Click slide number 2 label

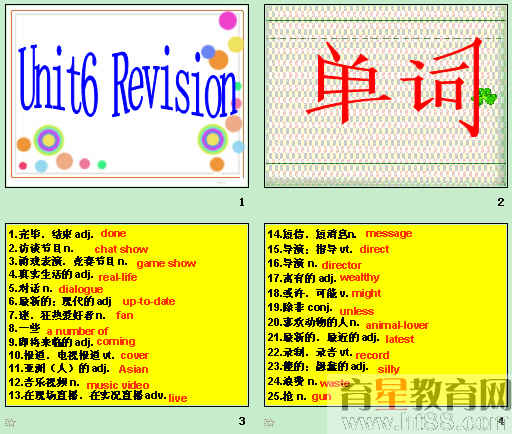pyautogui.click(x=501, y=202)
